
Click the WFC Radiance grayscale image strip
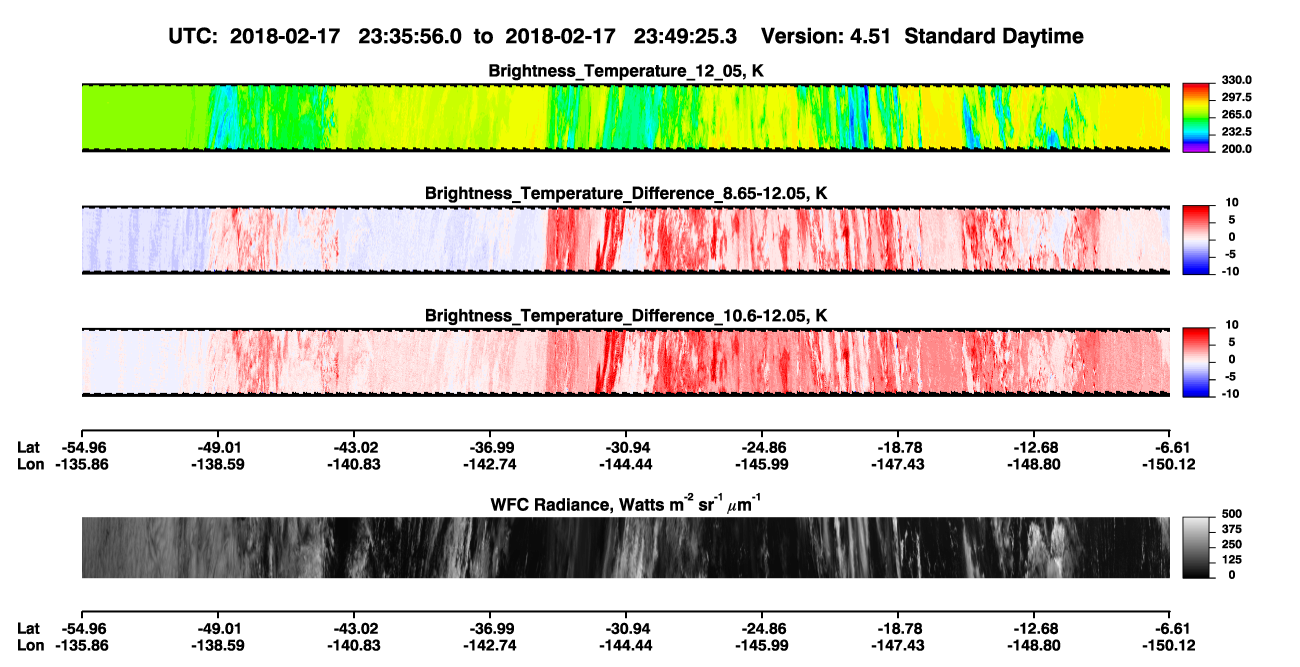click(x=625, y=548)
